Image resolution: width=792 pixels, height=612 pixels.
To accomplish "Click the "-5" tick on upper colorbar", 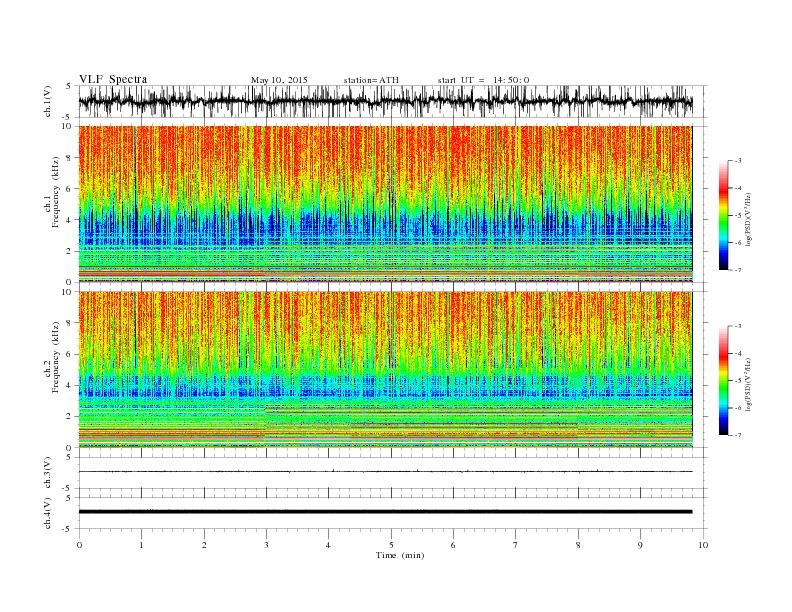I will [738, 216].
